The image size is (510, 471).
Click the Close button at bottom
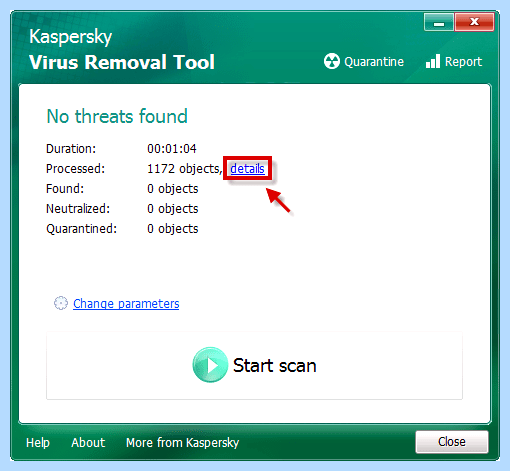click(452, 442)
